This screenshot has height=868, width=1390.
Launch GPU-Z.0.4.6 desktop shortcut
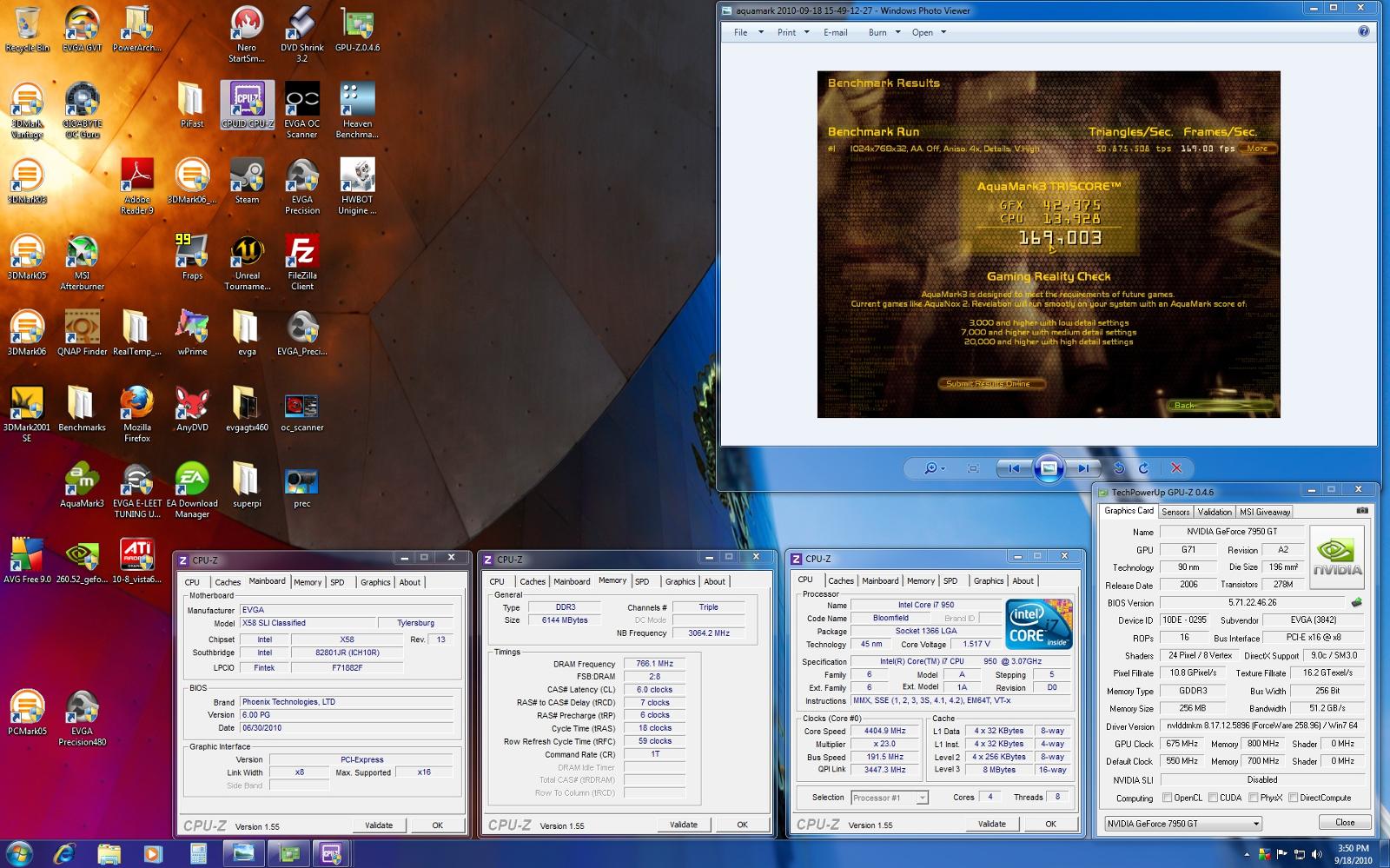(357, 30)
